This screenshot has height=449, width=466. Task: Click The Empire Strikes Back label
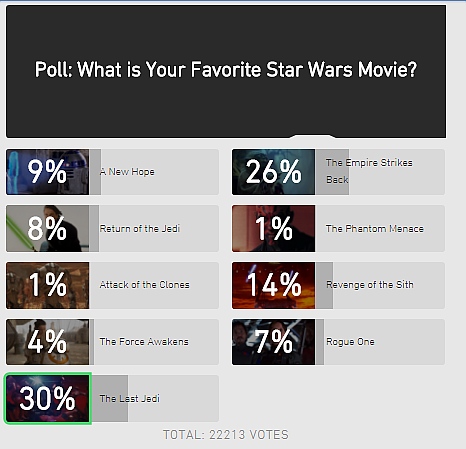369,171
